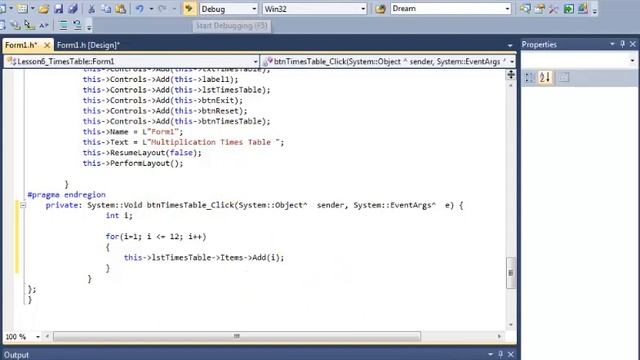The image size is (640, 360).
Task: Click the for(i=1; i <= 12; i++) line
Action: click(x=156, y=237)
